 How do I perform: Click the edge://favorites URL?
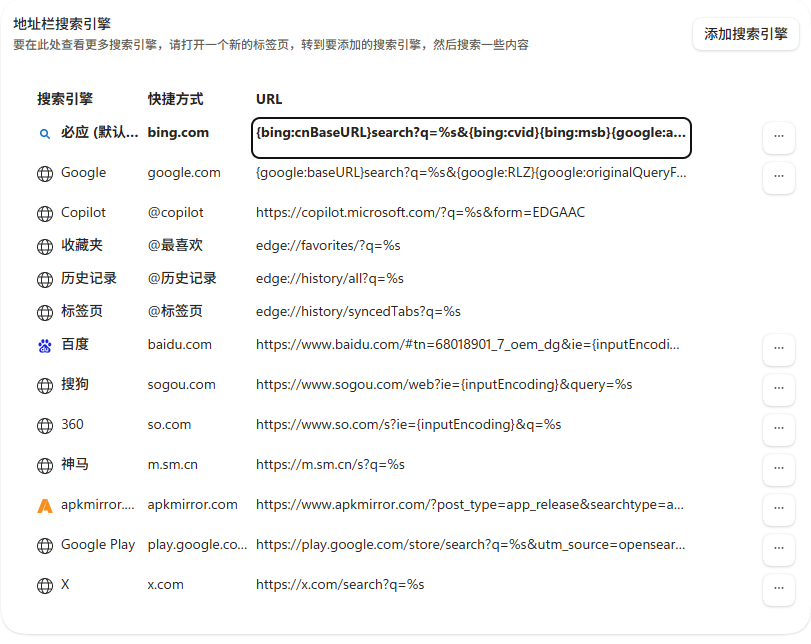(328, 246)
